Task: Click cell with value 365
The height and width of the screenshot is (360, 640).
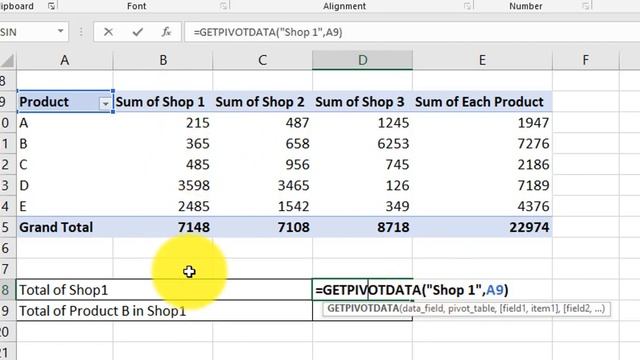Action: (x=163, y=144)
